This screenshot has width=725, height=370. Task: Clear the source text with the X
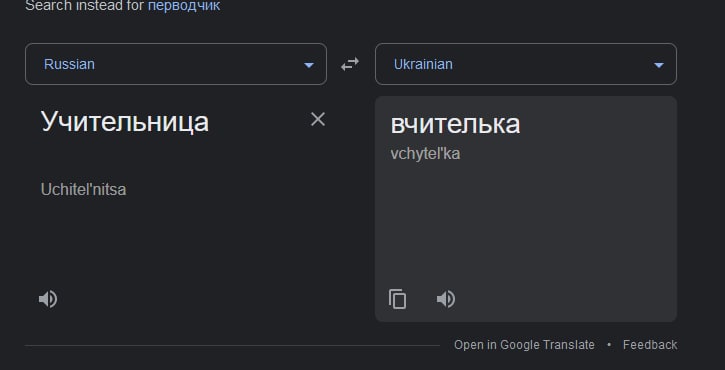click(x=318, y=119)
